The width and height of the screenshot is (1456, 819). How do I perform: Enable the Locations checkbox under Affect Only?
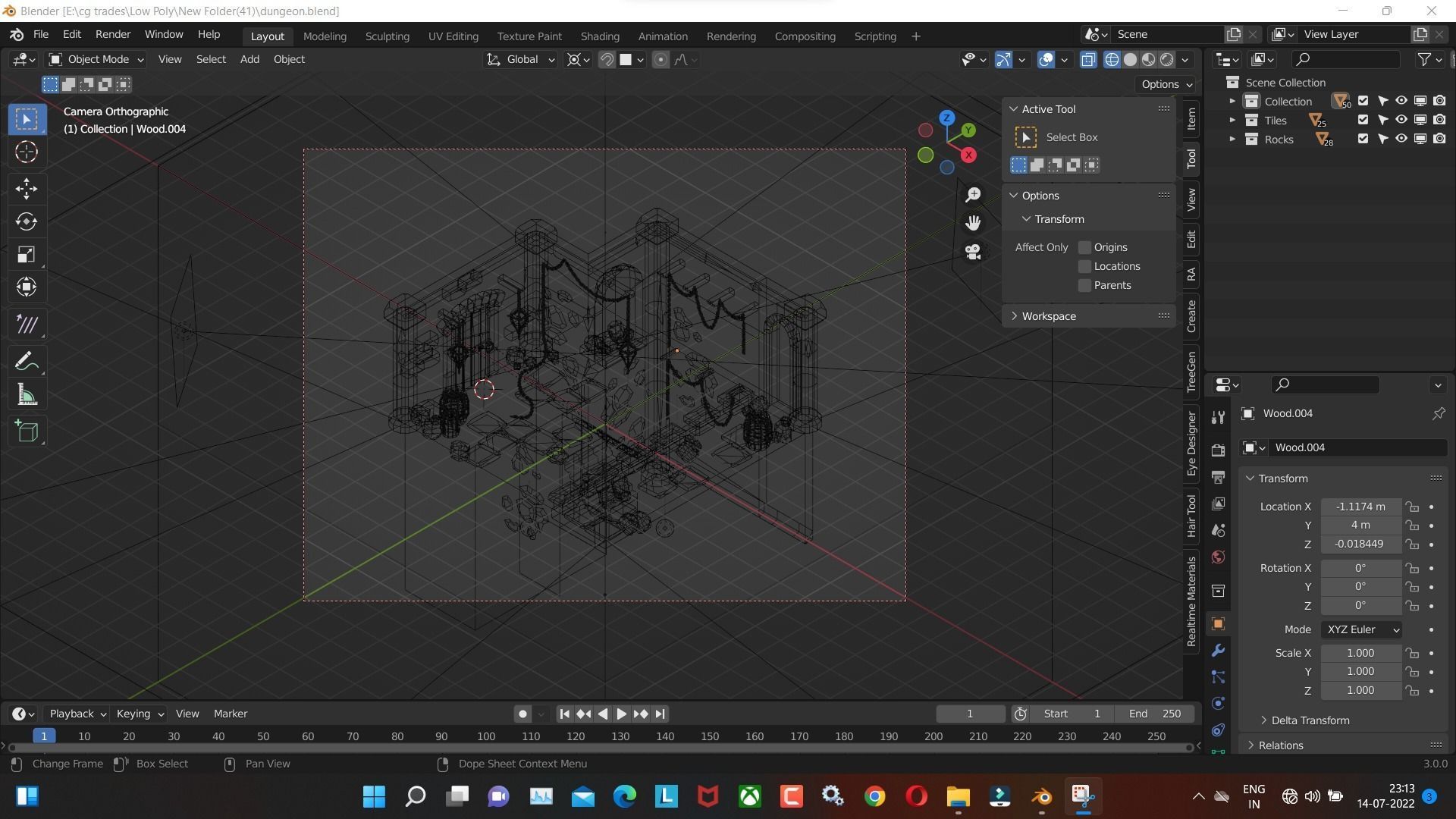click(x=1084, y=266)
